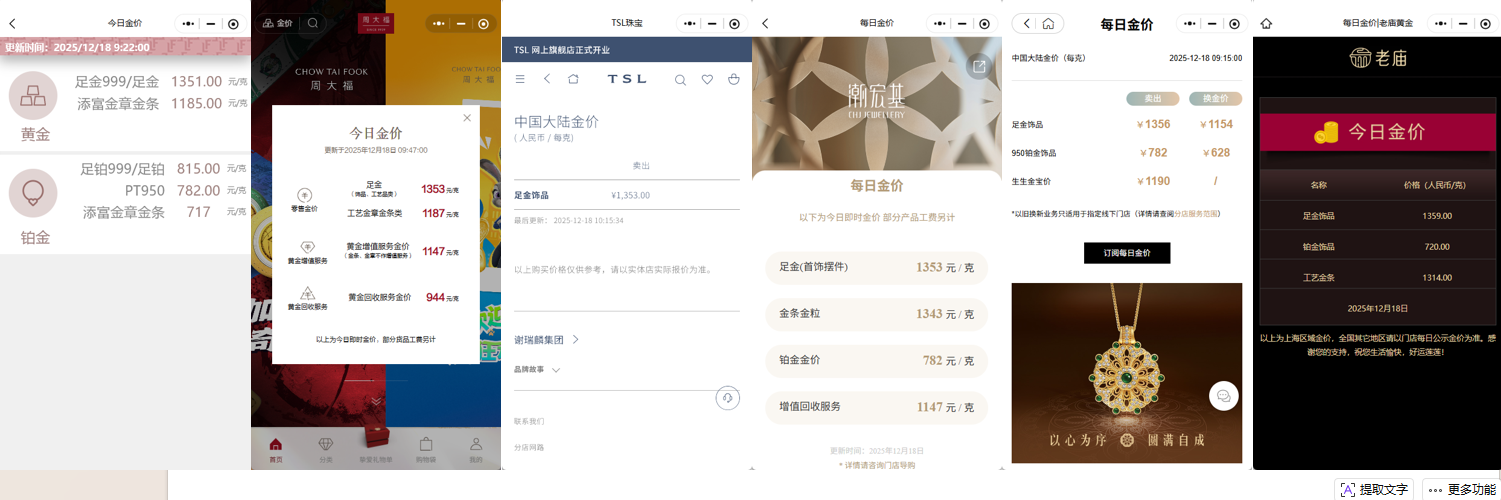
Task: Select 足金饰品 1359.00 row in 老庙
Action: coord(1376,215)
